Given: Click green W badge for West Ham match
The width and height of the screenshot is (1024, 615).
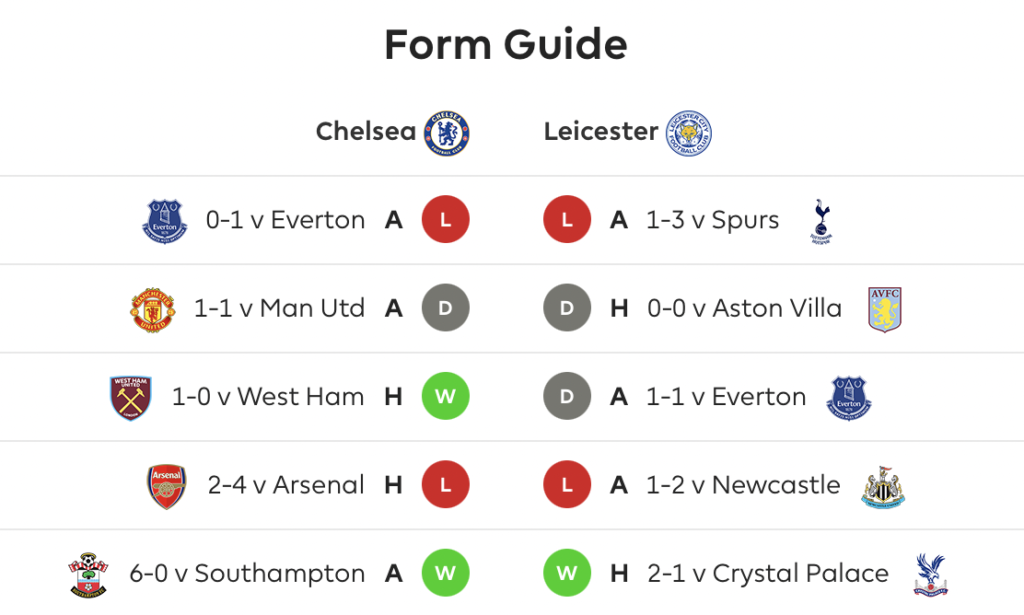Looking at the screenshot, I should coord(445,396).
